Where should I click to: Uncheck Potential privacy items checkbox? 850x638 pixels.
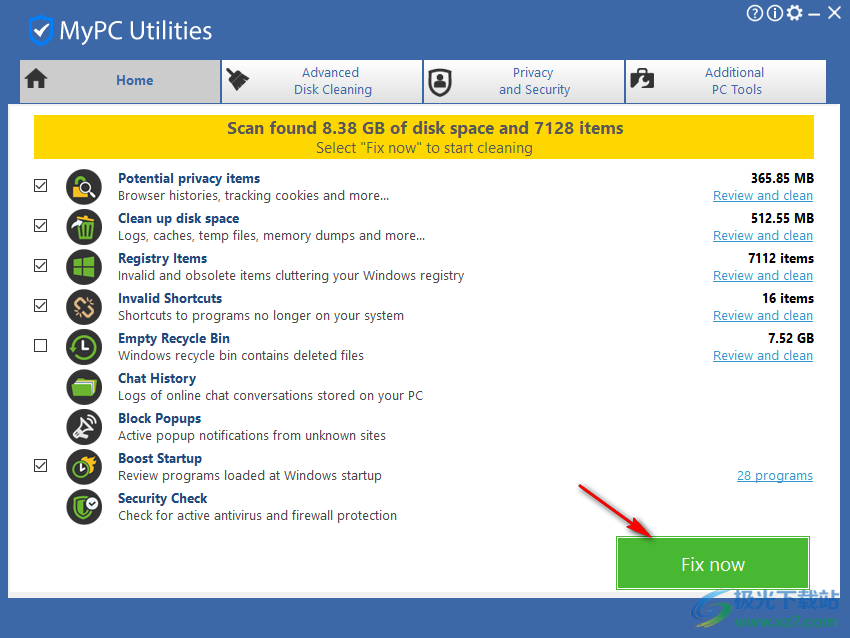click(x=41, y=185)
